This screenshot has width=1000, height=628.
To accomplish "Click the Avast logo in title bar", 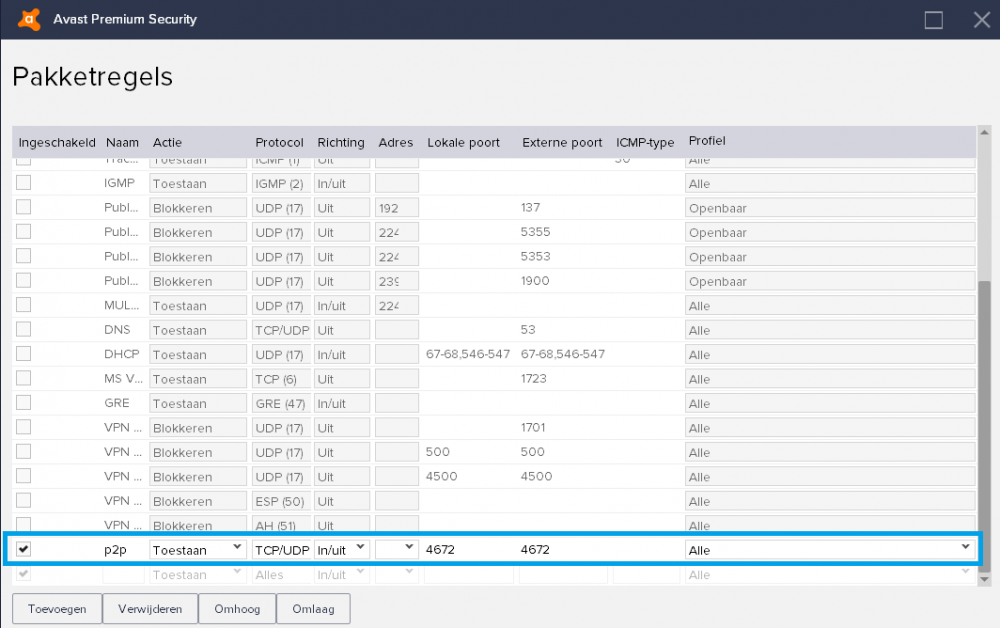I will point(30,19).
